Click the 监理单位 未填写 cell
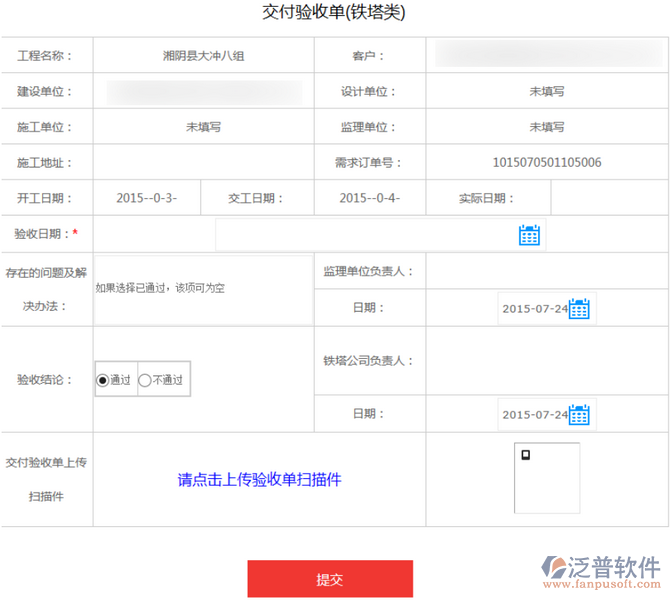This screenshot has width=671, height=600. tap(546, 127)
